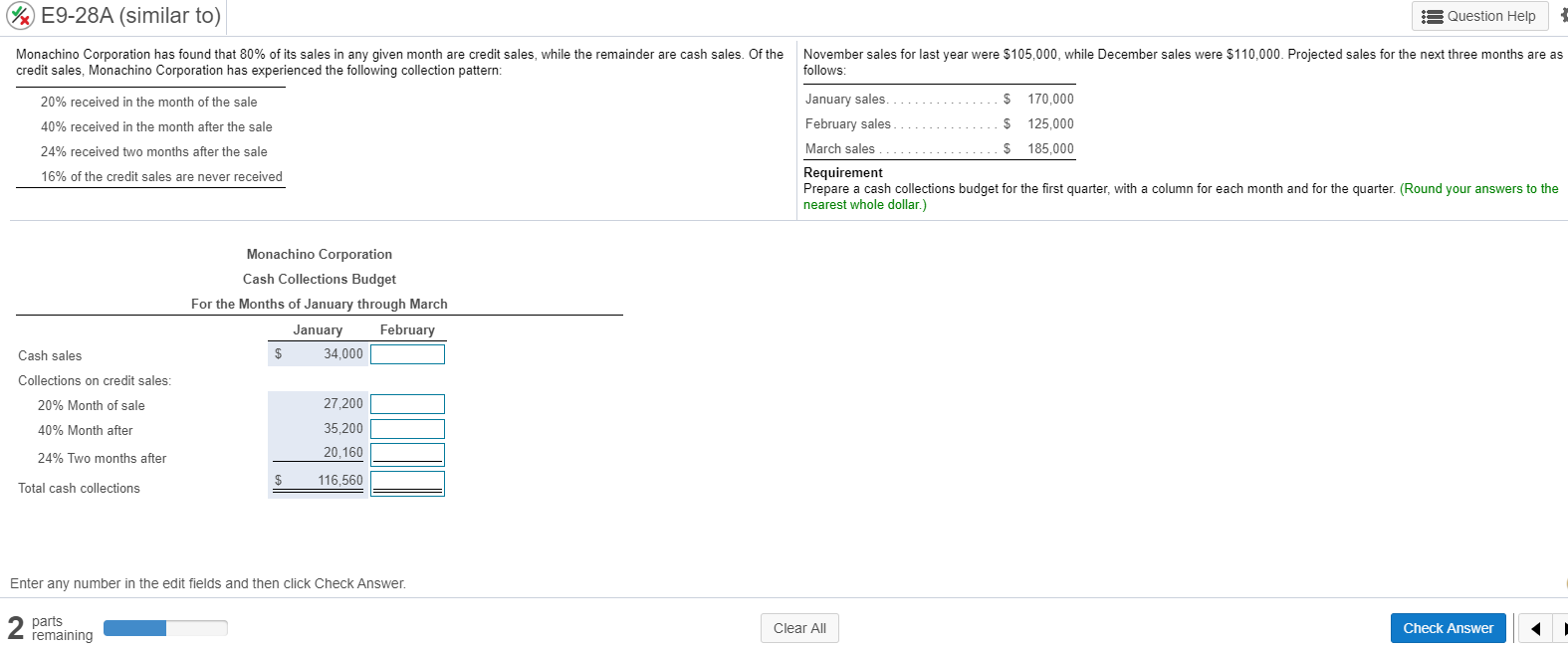Click the Check Answer button
The height and width of the screenshot is (649, 1568).
point(1449,628)
